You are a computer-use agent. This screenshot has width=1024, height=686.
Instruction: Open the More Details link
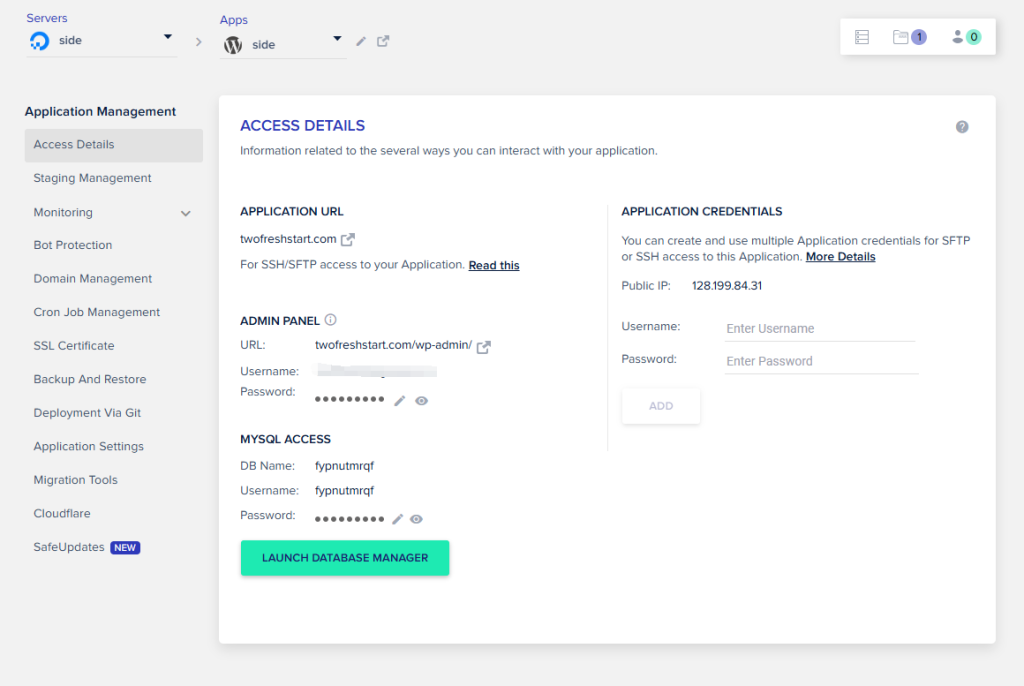coord(840,257)
